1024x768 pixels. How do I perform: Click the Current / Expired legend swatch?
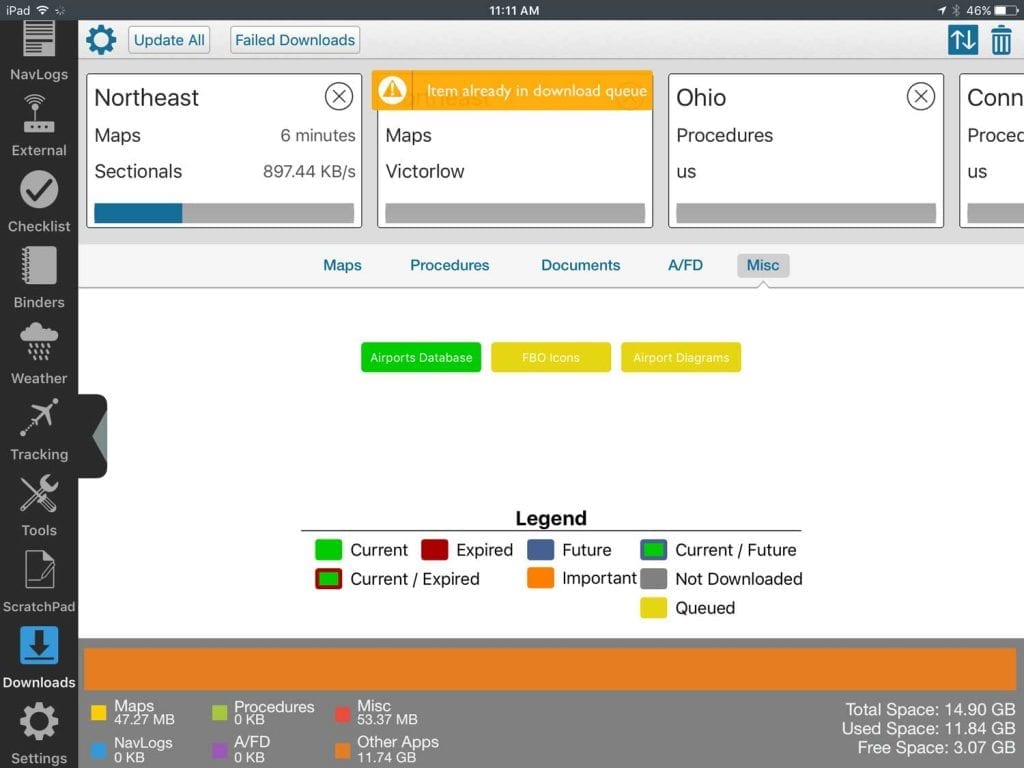tap(328, 579)
